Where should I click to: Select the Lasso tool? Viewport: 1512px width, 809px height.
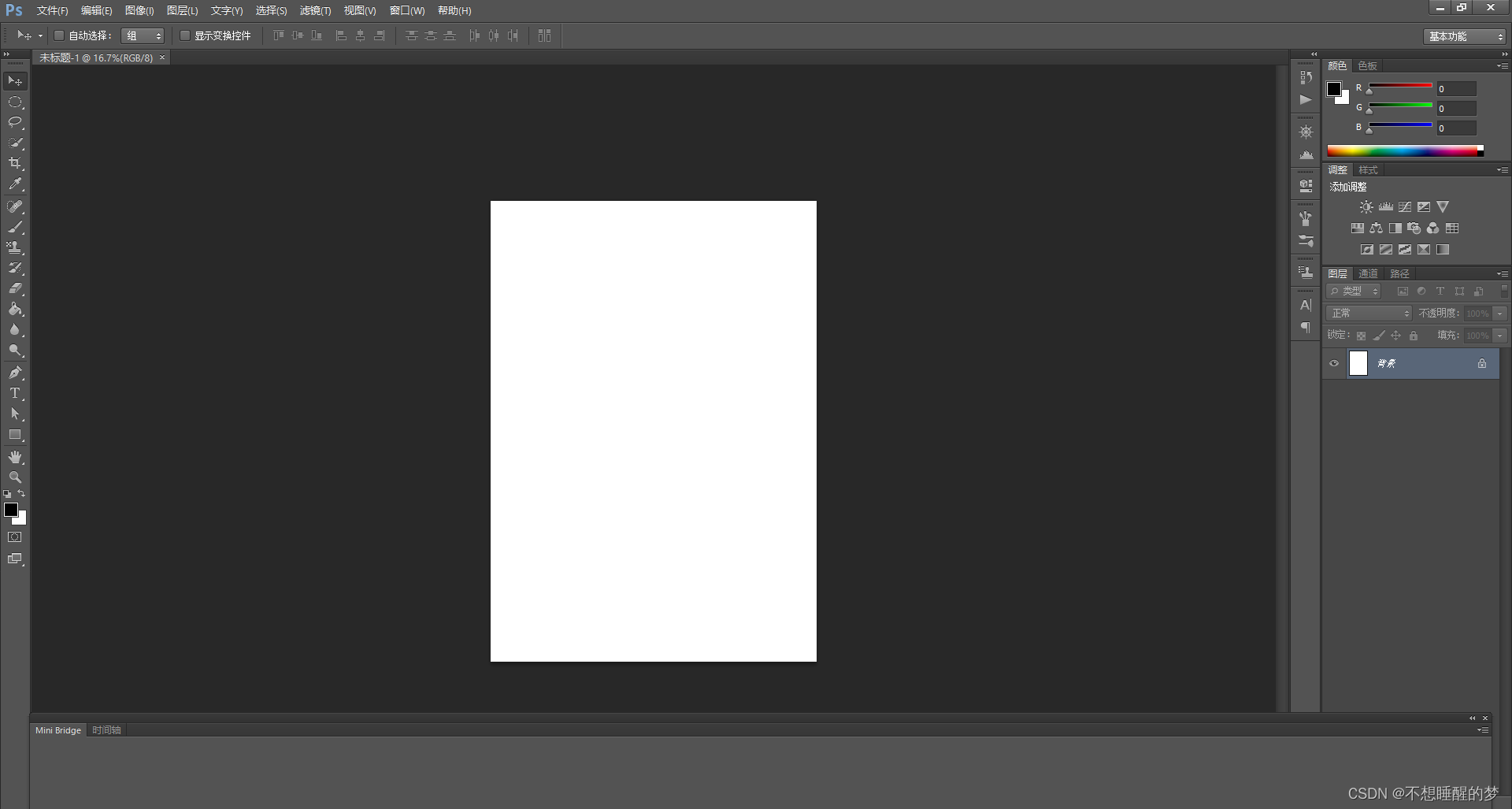click(x=15, y=122)
